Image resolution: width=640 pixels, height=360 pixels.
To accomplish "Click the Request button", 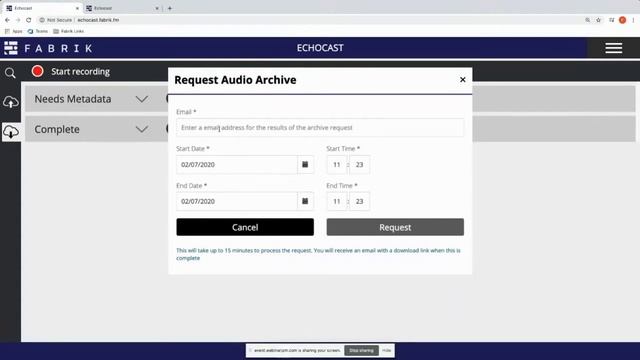I will coord(395,227).
